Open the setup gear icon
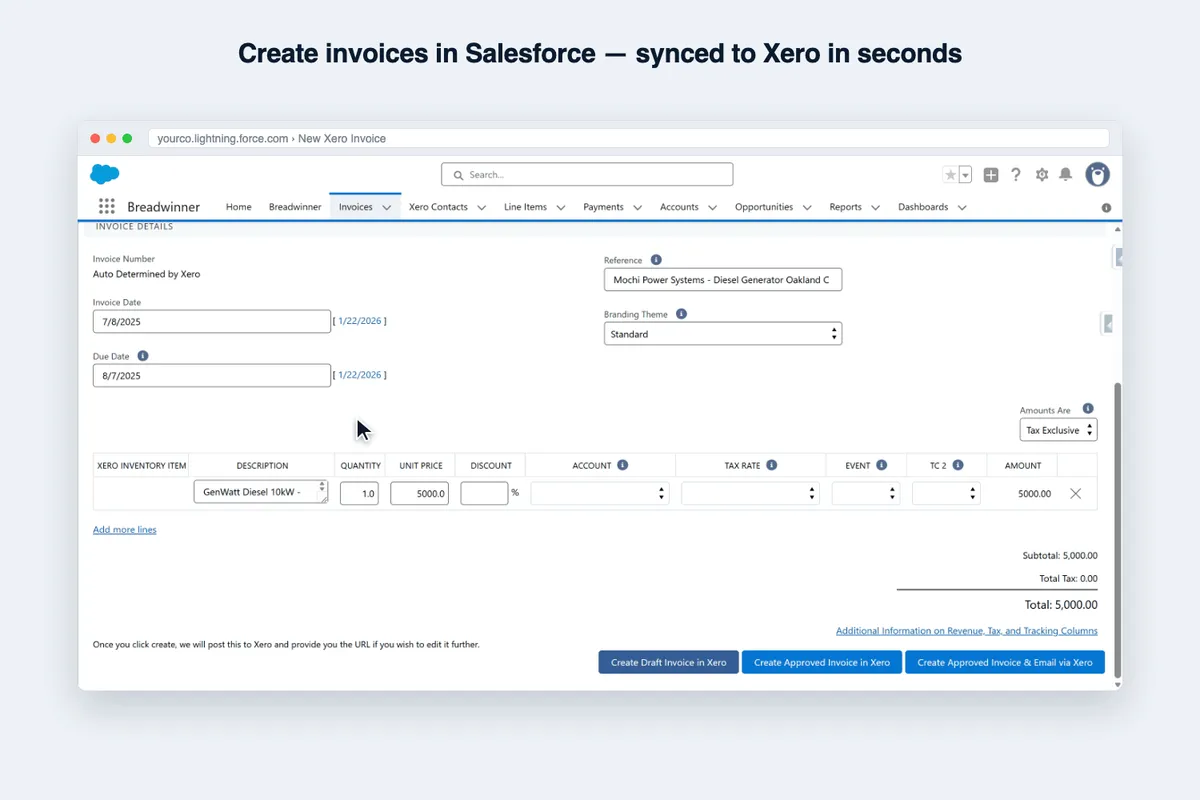The image size is (1200, 800). point(1042,175)
